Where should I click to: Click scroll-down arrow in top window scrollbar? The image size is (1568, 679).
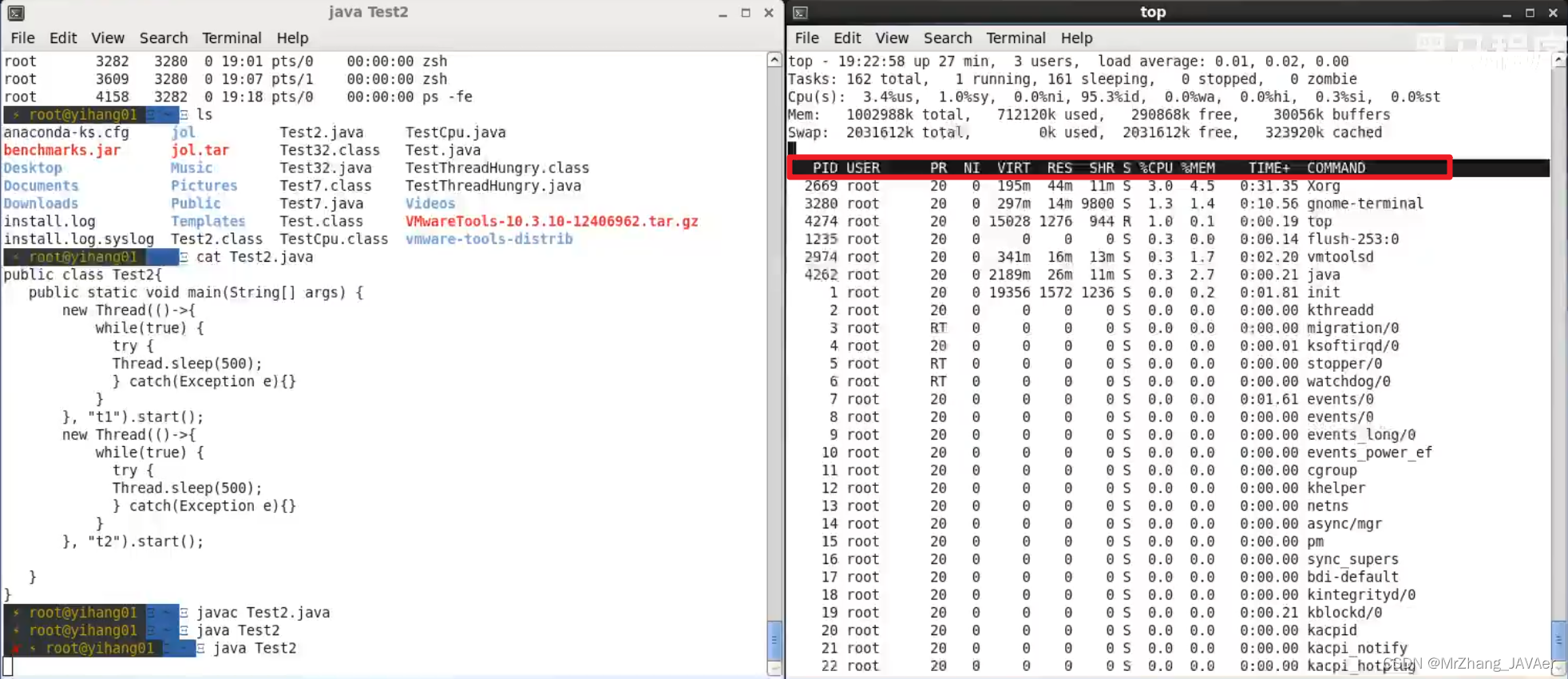click(x=1559, y=669)
